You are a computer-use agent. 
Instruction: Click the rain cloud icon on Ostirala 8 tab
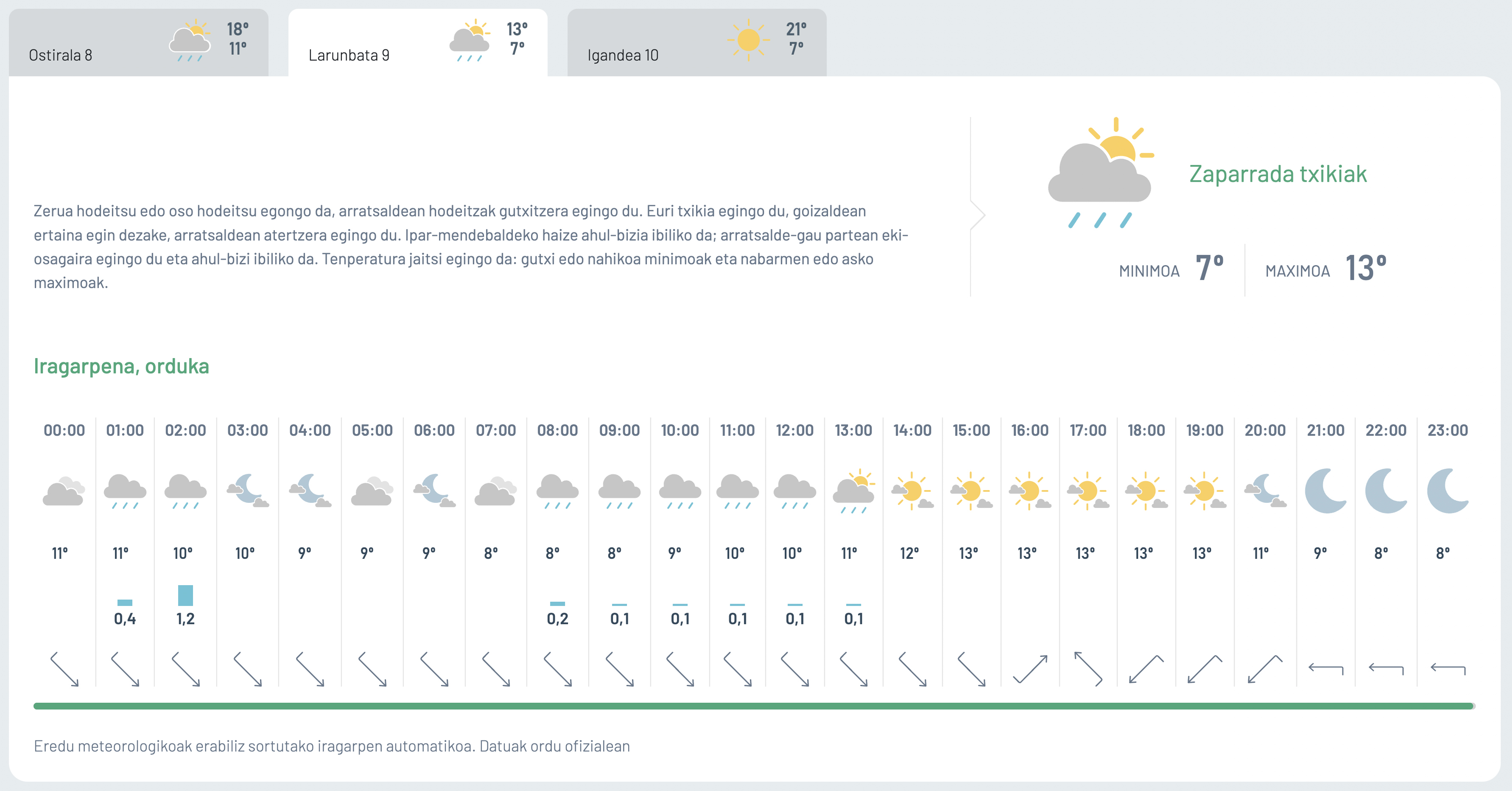tap(190, 40)
